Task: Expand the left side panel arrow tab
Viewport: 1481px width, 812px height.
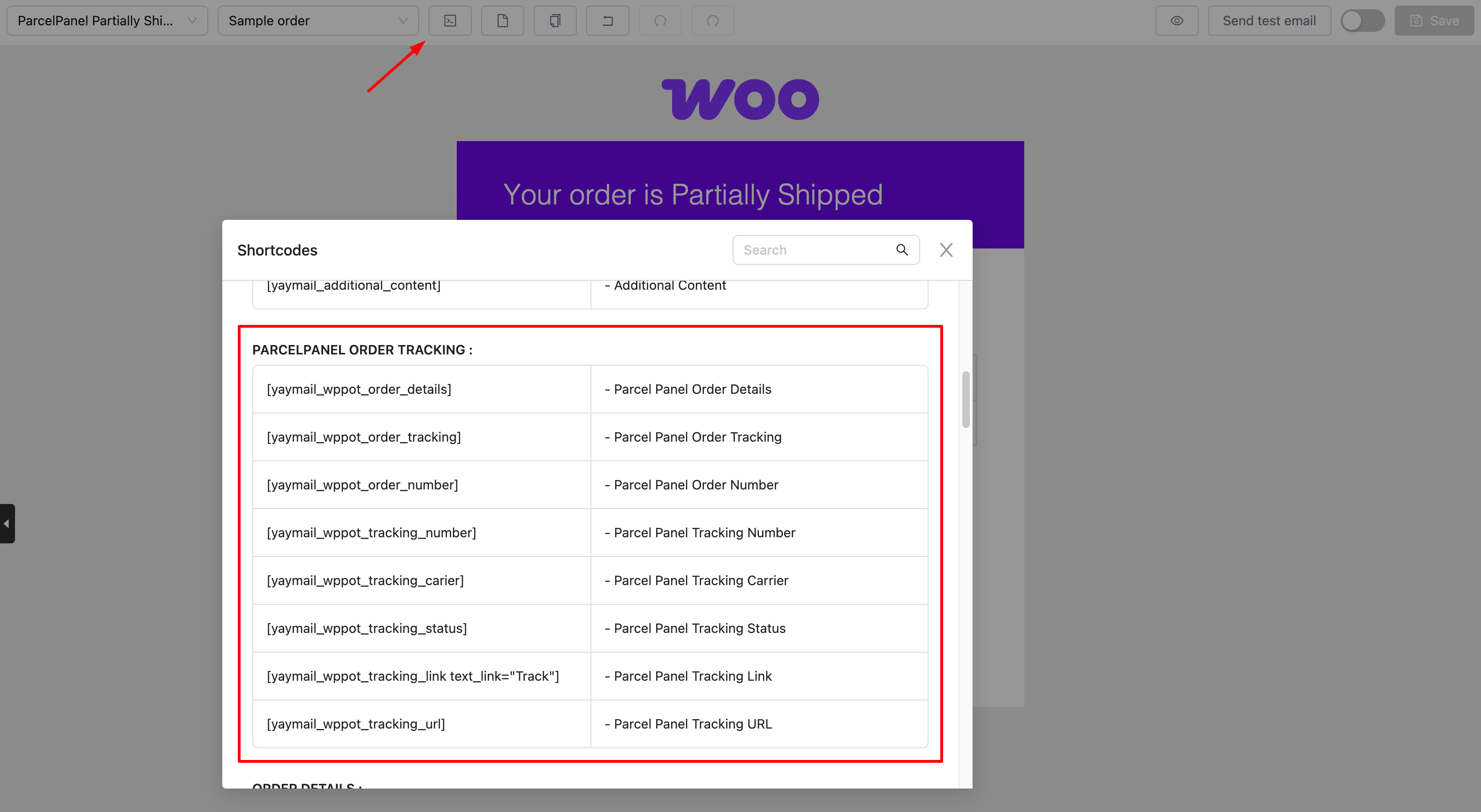Action: click(7, 523)
